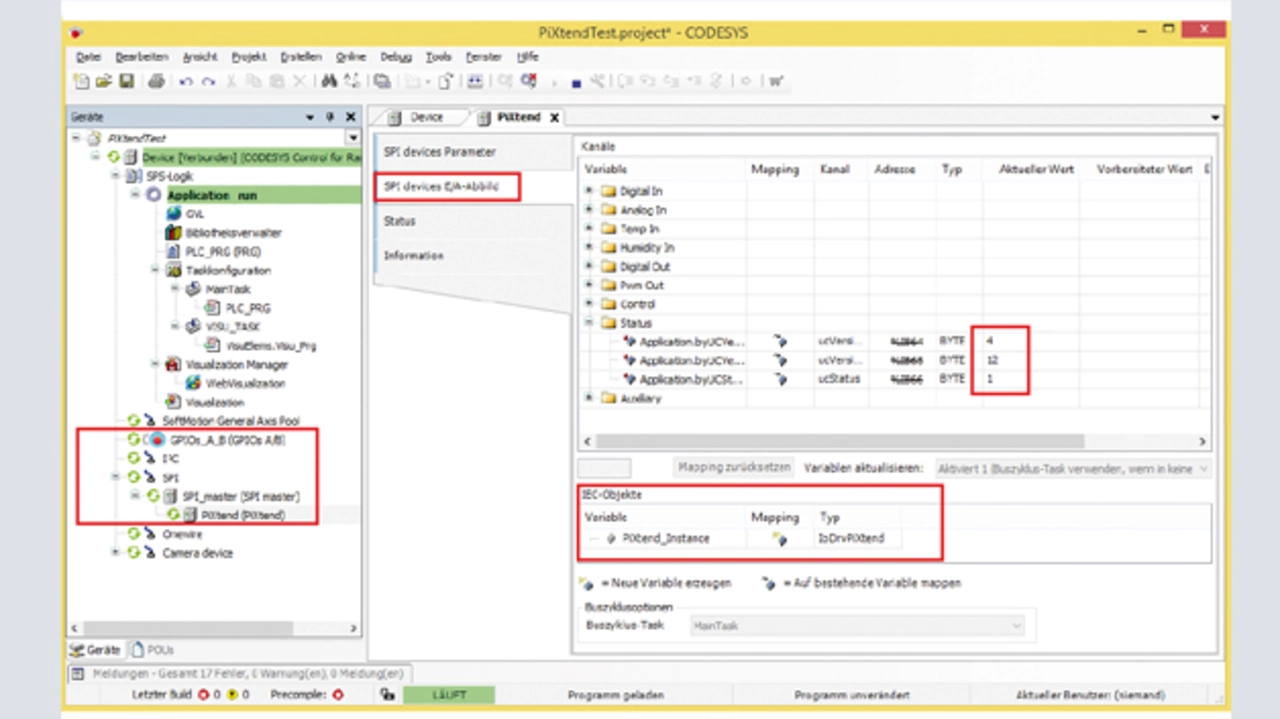Click the channel table horizontal scrollbar
This screenshot has width=1280, height=719.
click(x=841, y=441)
